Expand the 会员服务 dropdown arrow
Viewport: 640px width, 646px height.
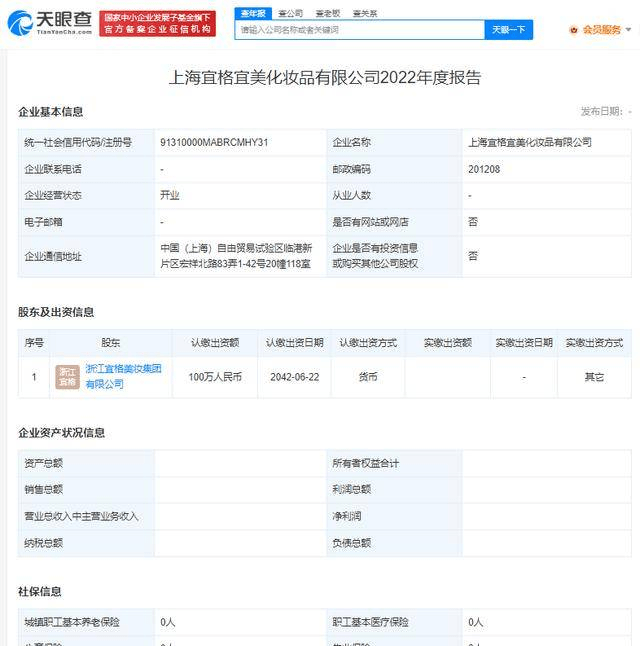click(628, 30)
